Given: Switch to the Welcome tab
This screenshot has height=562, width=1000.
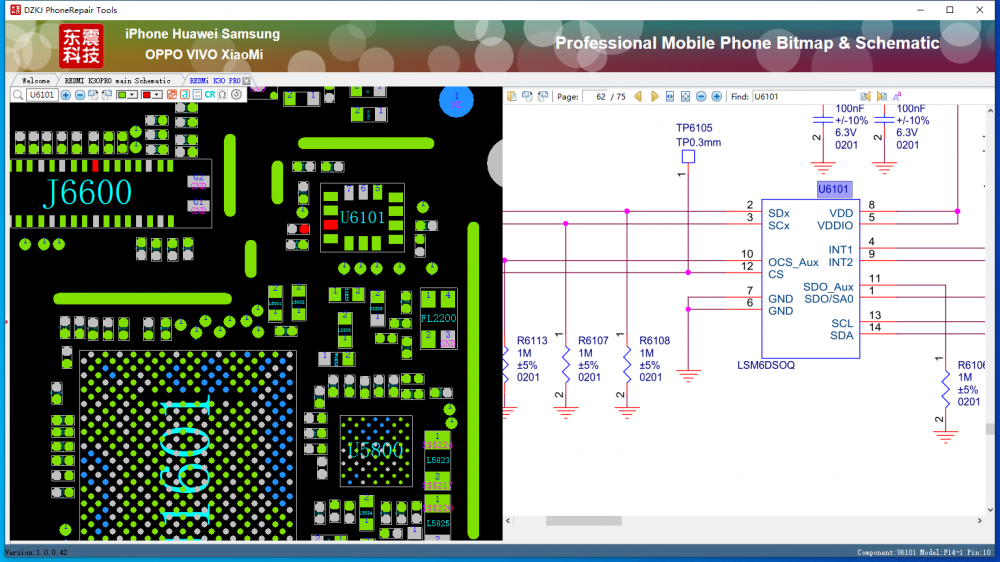Looking at the screenshot, I should pos(36,81).
